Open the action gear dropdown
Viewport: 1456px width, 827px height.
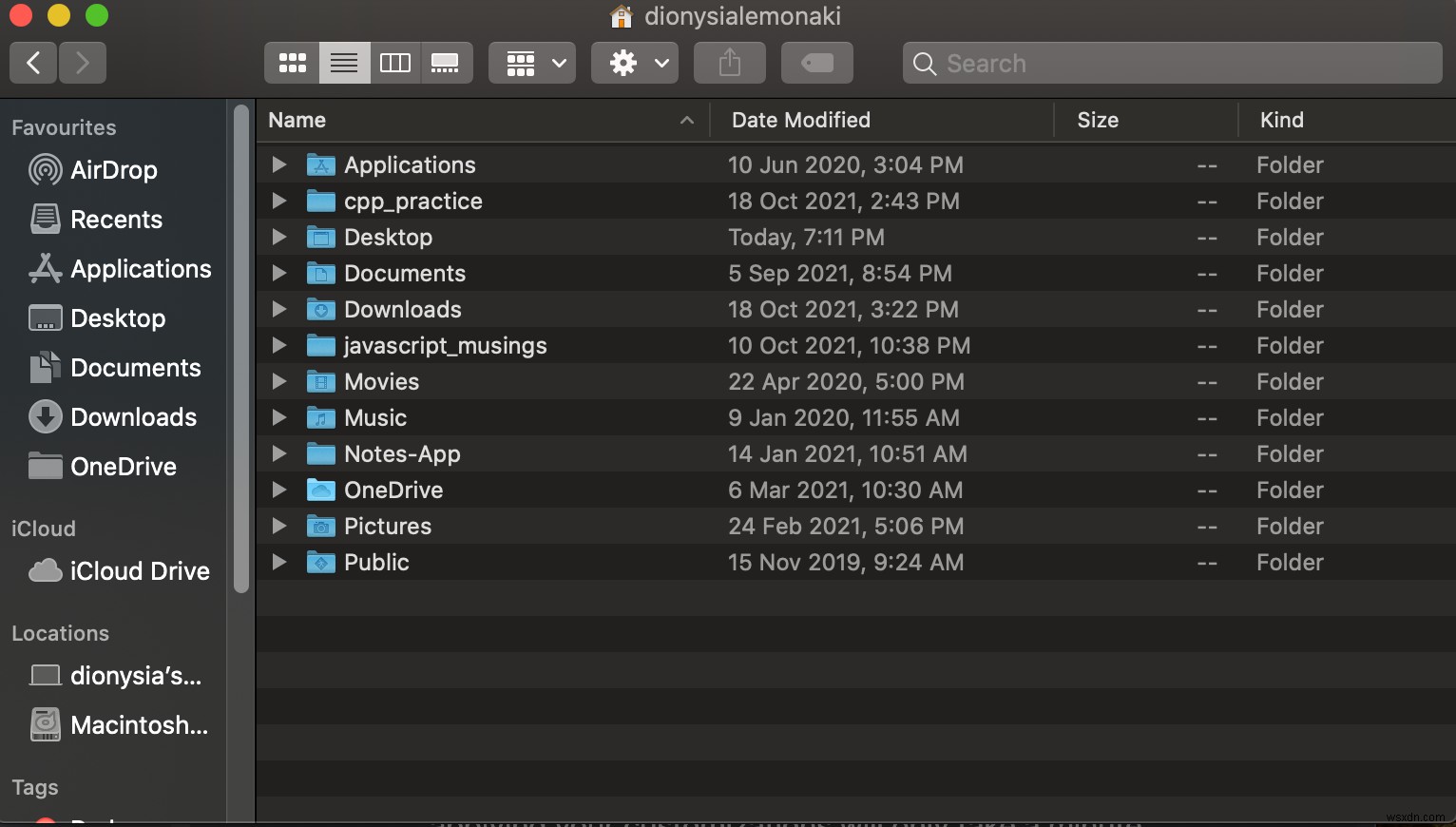click(x=634, y=63)
